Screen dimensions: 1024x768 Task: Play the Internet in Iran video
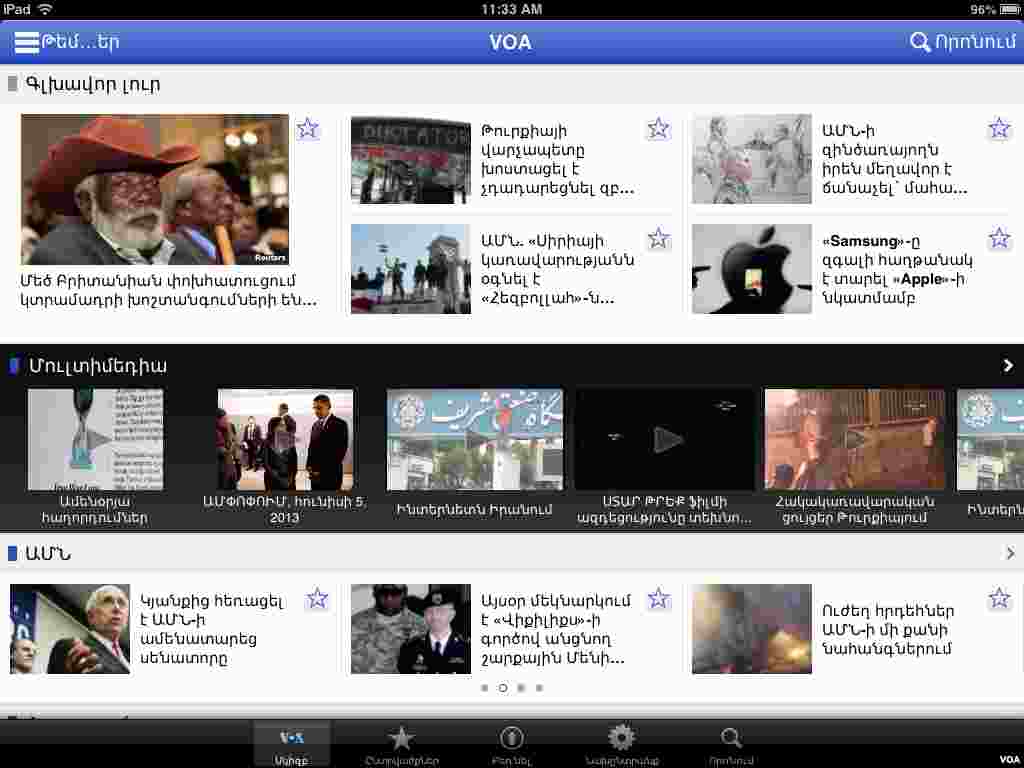tap(475, 439)
